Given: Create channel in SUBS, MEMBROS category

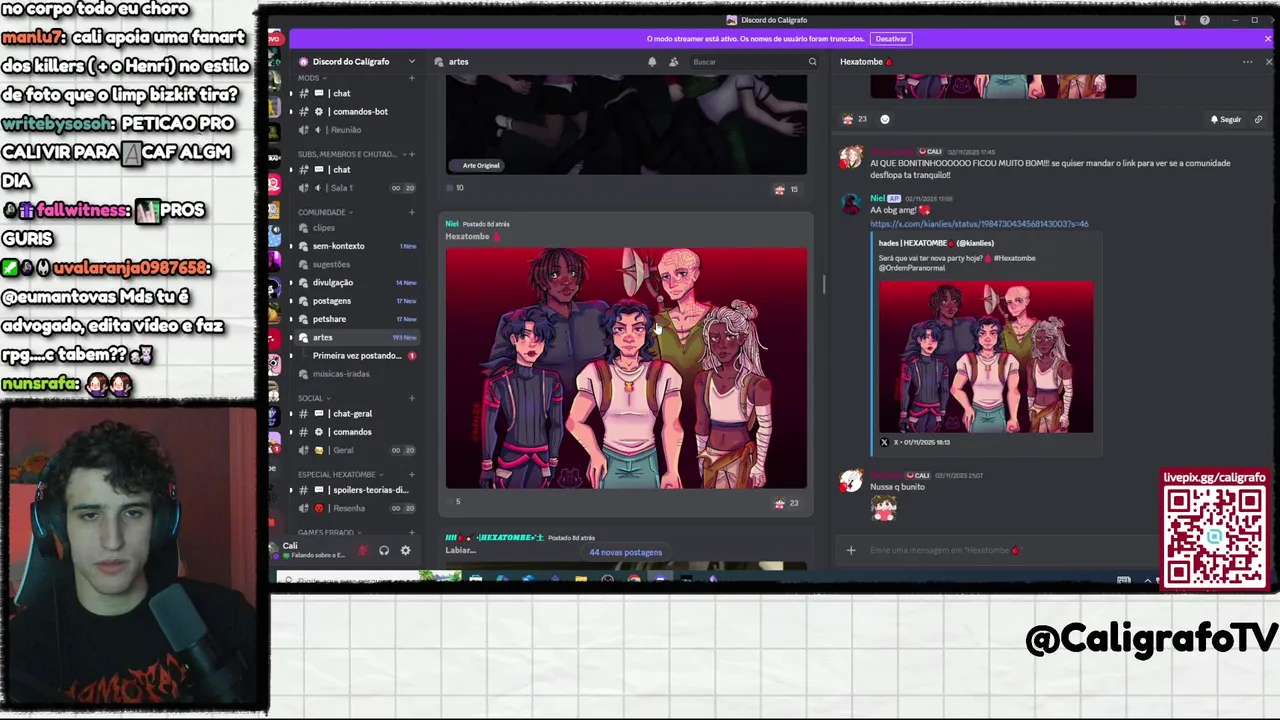Looking at the screenshot, I should (x=412, y=154).
